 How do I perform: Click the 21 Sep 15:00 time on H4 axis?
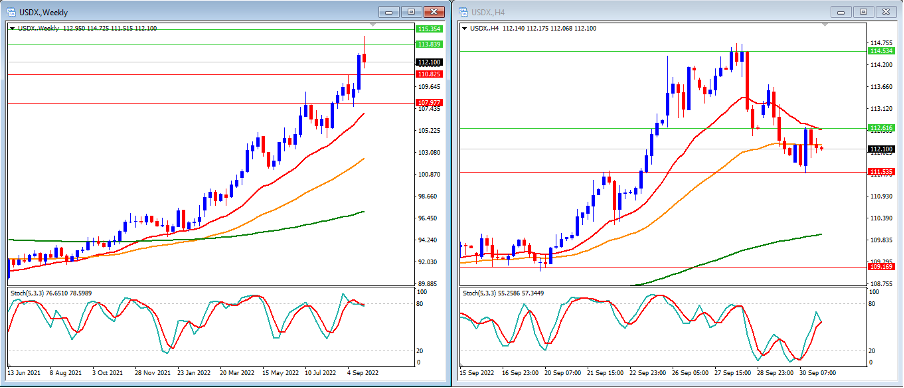pos(604,373)
